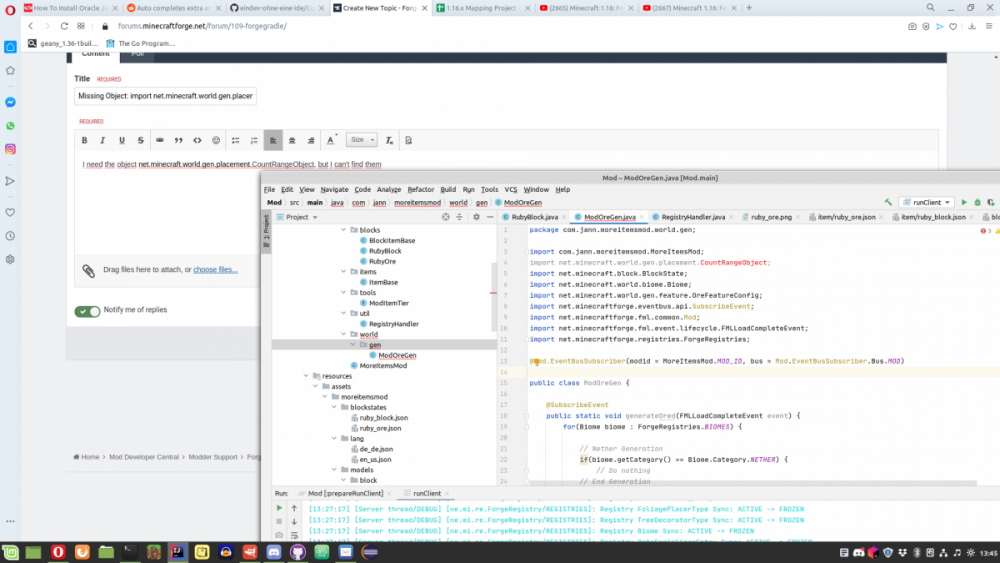Click the moreitemsmod breadcrumb in IntelliJ
This screenshot has height=563, width=1000.
(417, 203)
